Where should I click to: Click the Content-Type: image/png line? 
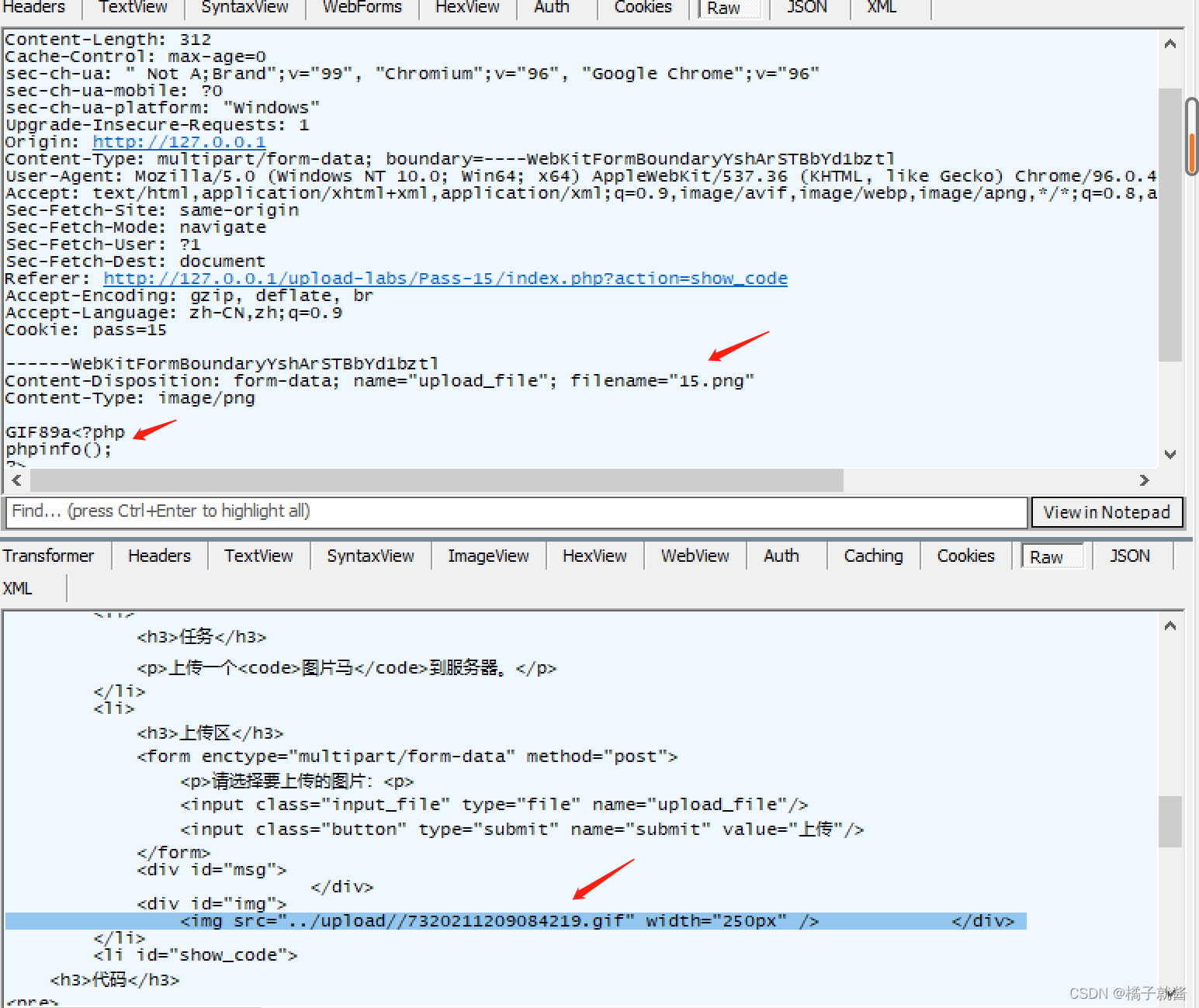coord(130,398)
